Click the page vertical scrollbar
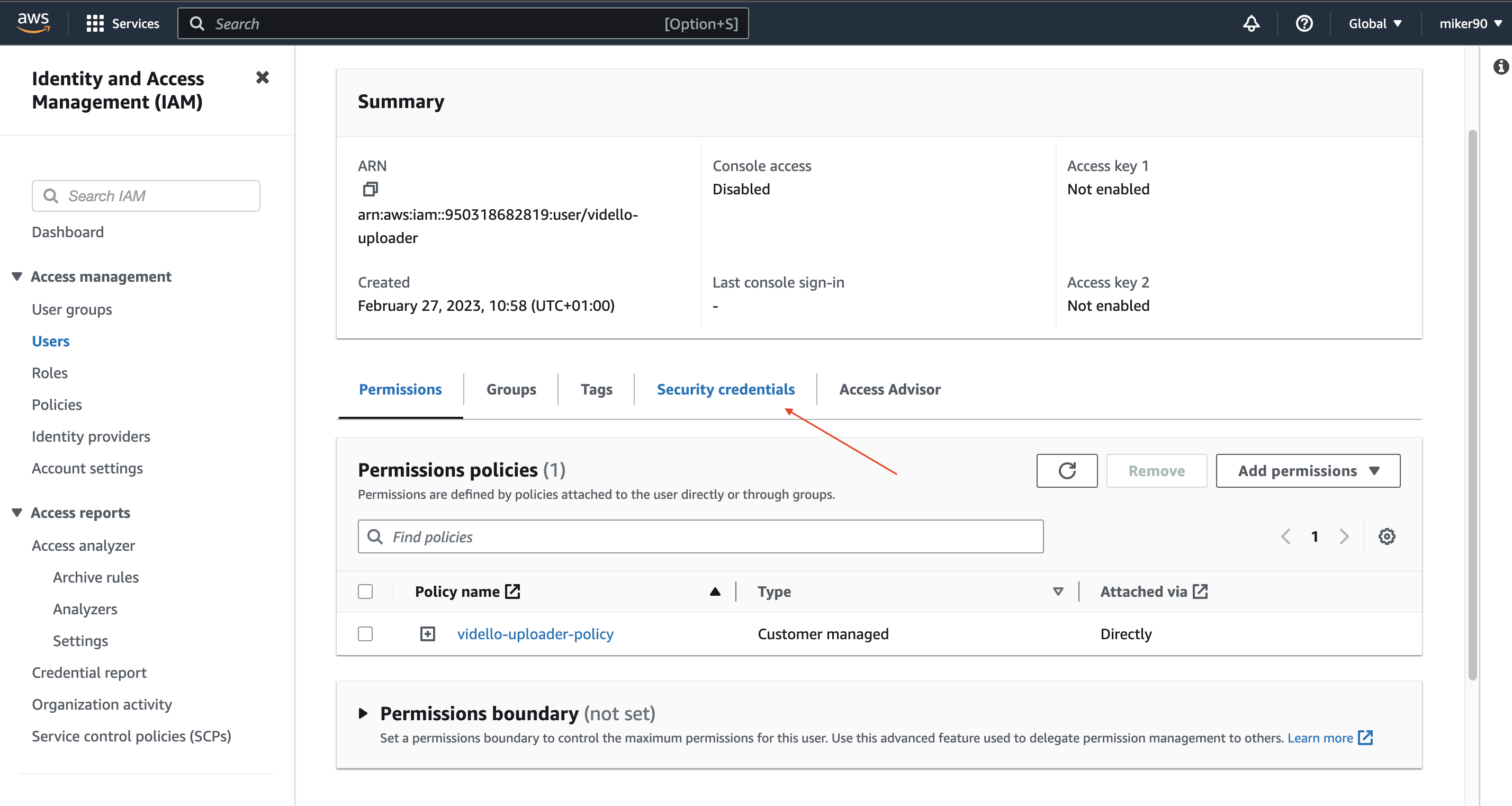This screenshot has width=1512, height=806. coord(1472,405)
